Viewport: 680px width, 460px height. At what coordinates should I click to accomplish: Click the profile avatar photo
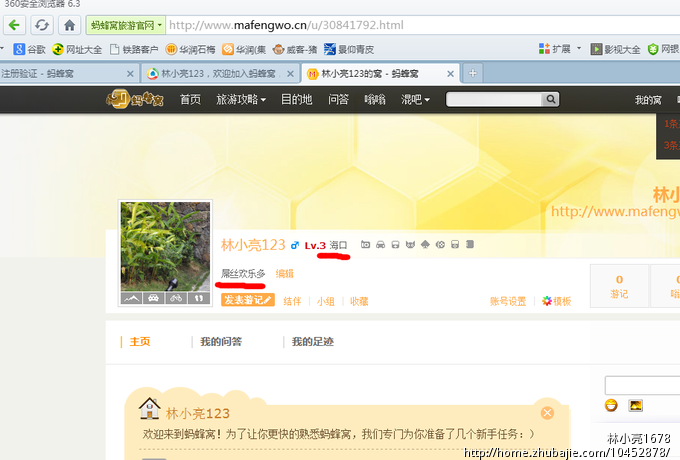165,246
